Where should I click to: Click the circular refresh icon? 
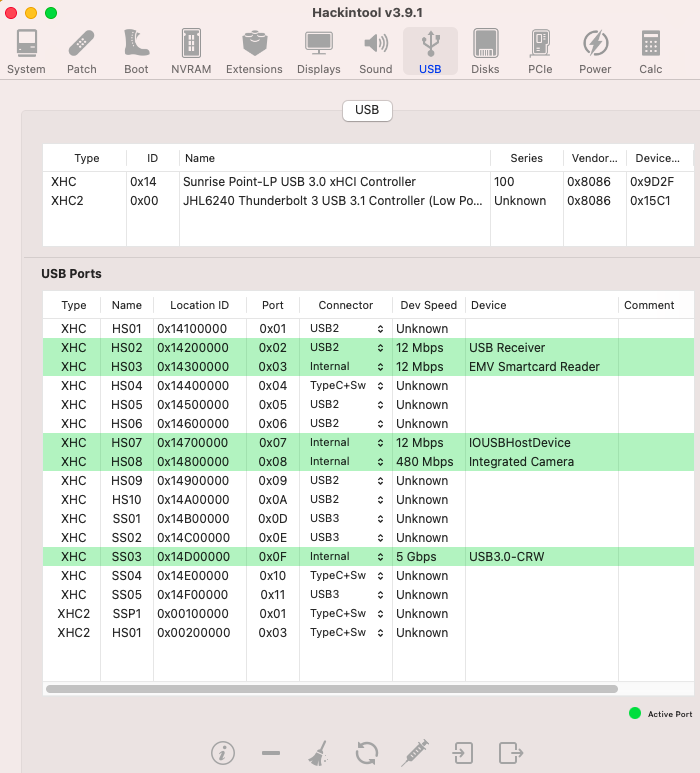tap(367, 753)
